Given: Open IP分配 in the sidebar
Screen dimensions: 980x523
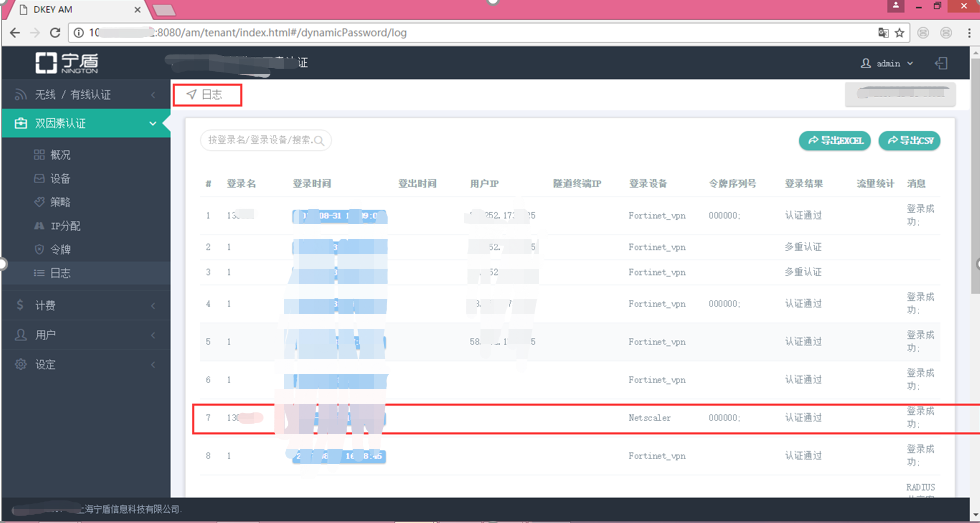Looking at the screenshot, I should tap(66, 226).
